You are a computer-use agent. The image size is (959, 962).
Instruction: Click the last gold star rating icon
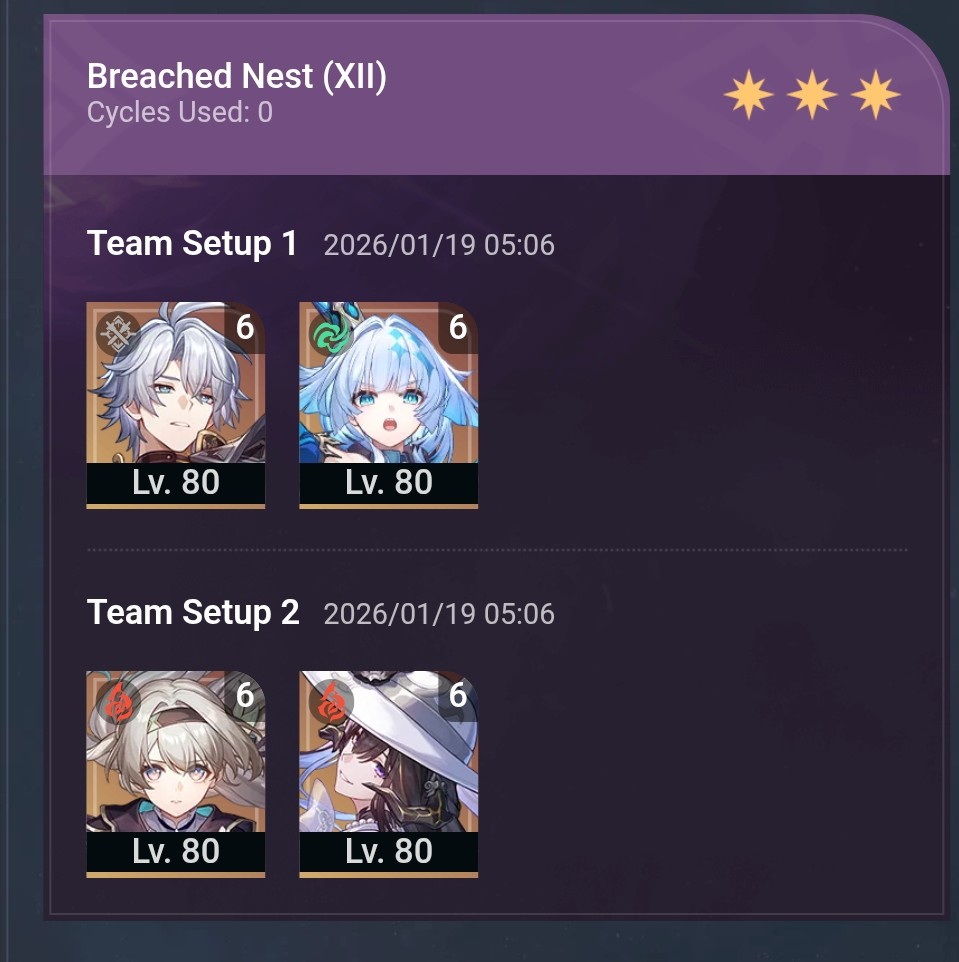click(x=876, y=94)
